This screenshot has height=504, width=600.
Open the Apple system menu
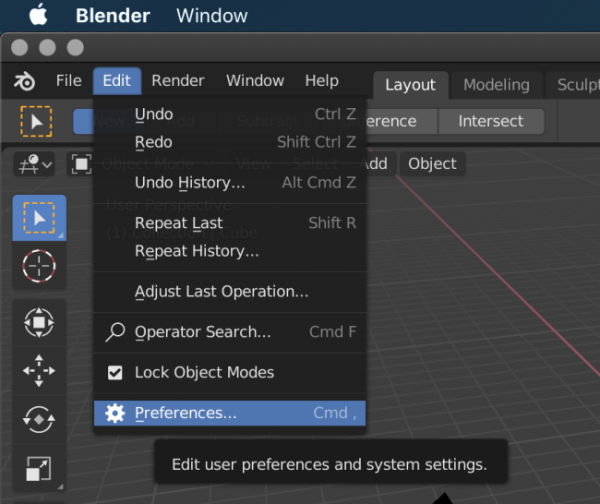38,15
